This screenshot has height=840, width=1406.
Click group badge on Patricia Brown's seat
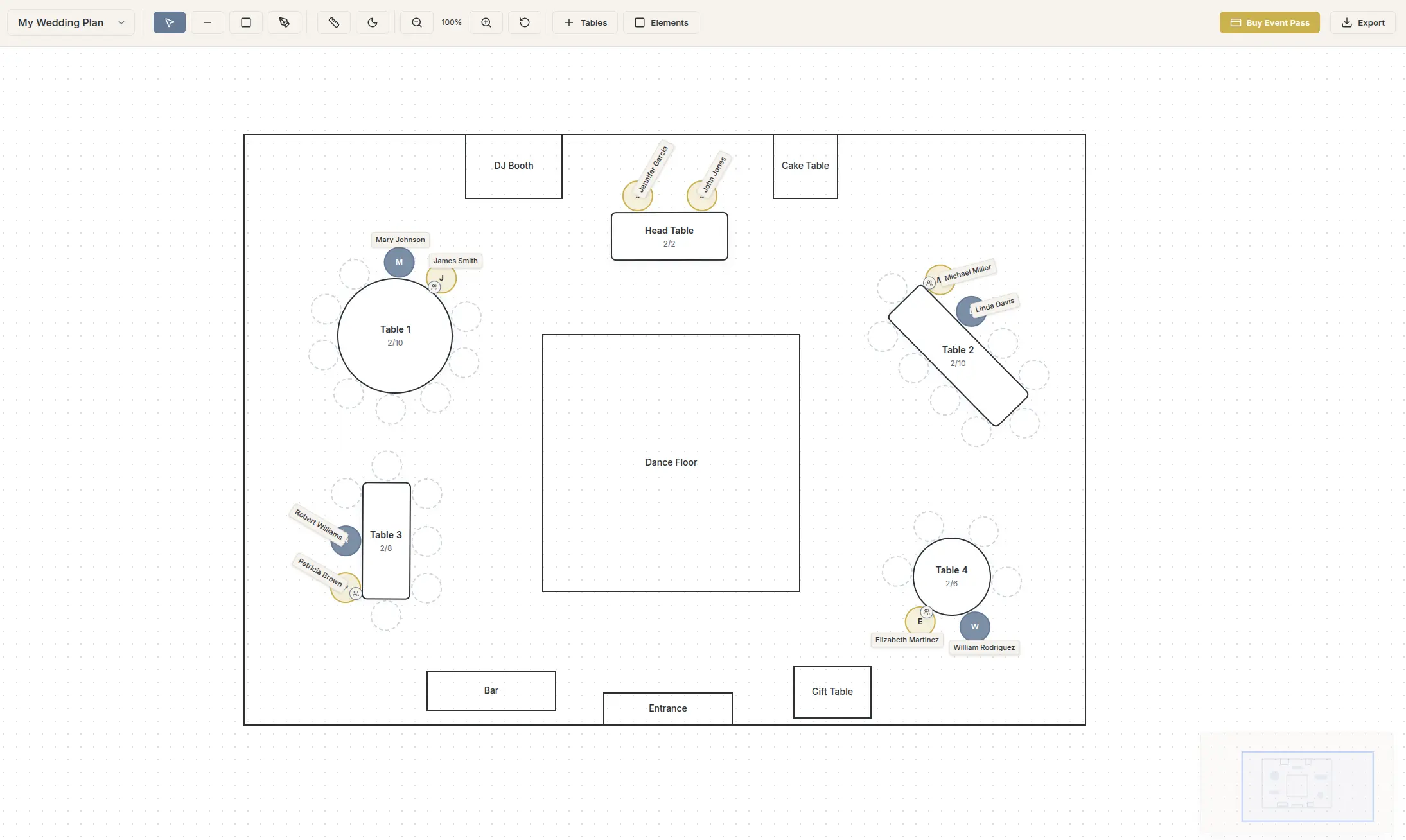(x=355, y=593)
